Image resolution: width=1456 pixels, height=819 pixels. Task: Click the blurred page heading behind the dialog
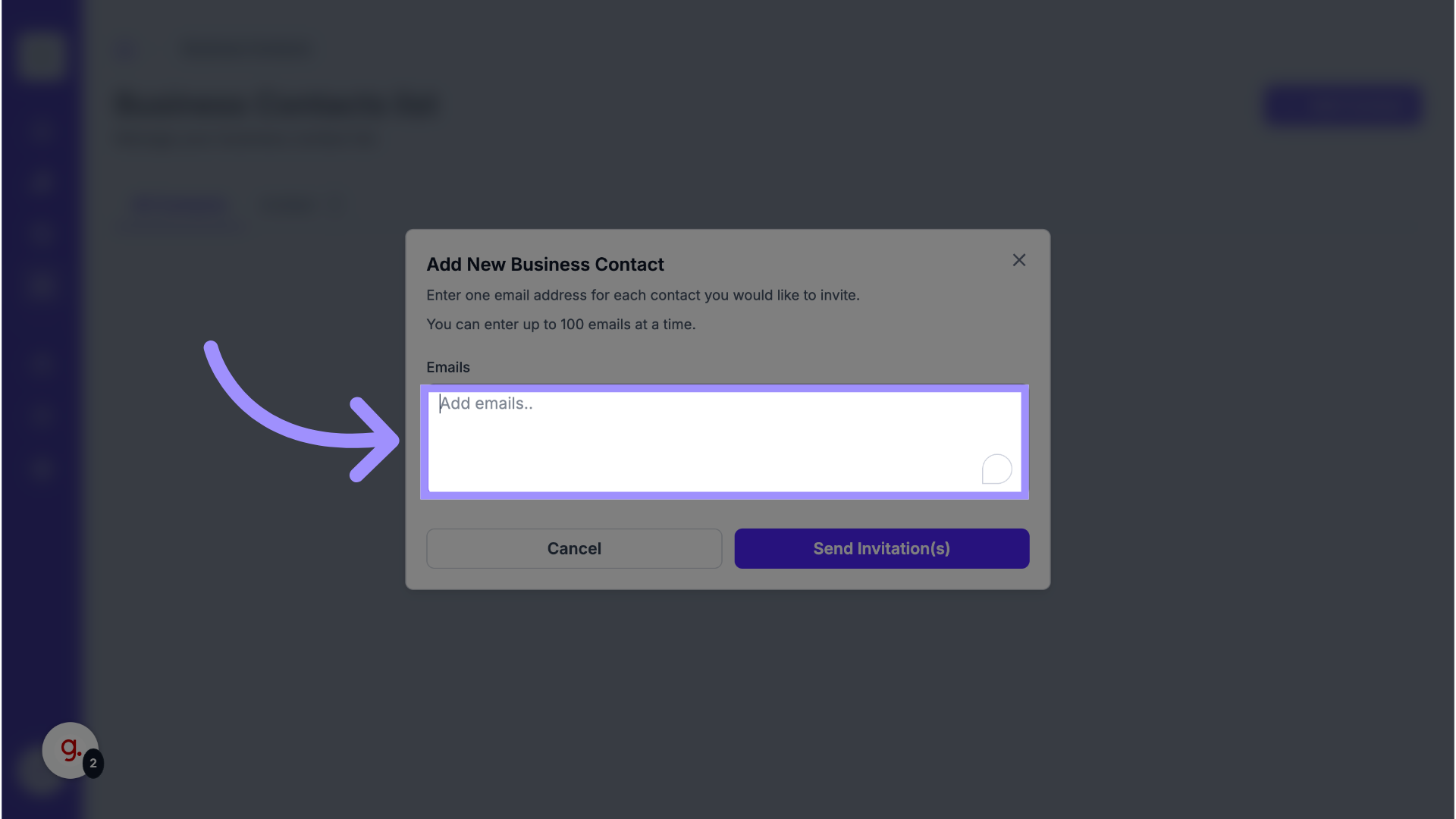(276, 105)
